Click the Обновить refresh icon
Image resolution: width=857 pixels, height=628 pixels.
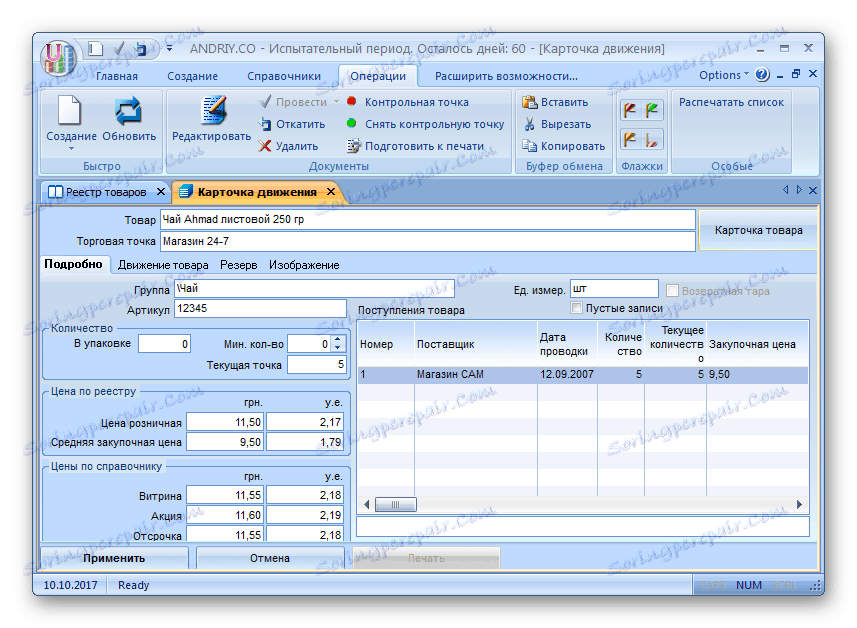click(x=129, y=111)
